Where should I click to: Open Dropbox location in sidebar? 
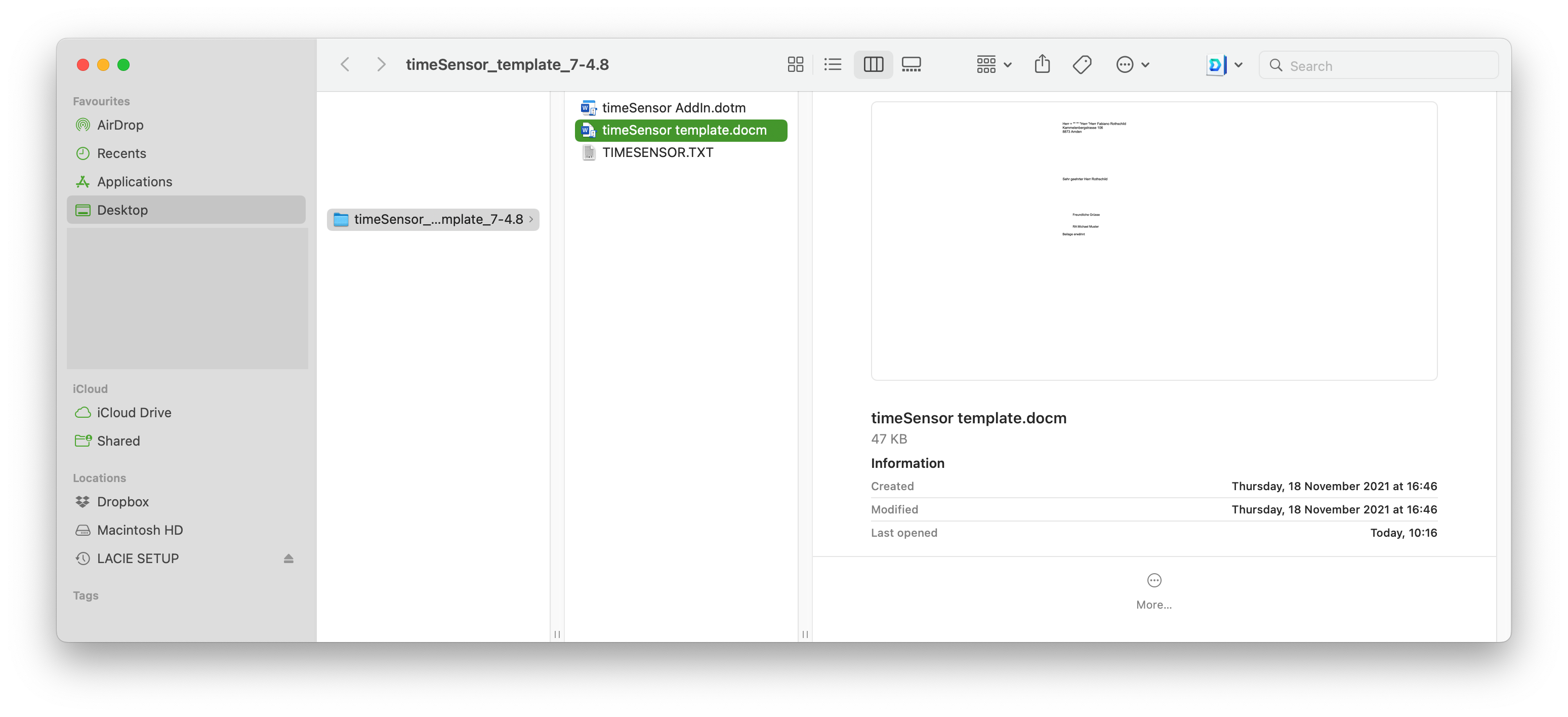[186, 501]
